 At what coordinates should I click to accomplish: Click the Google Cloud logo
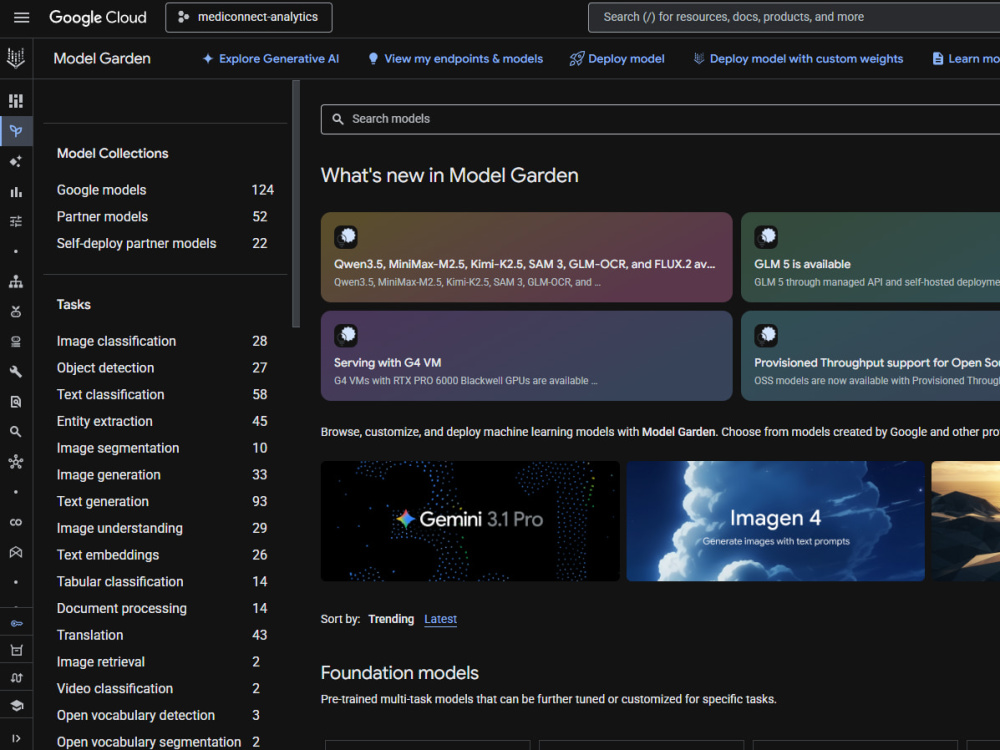[x=98, y=17]
